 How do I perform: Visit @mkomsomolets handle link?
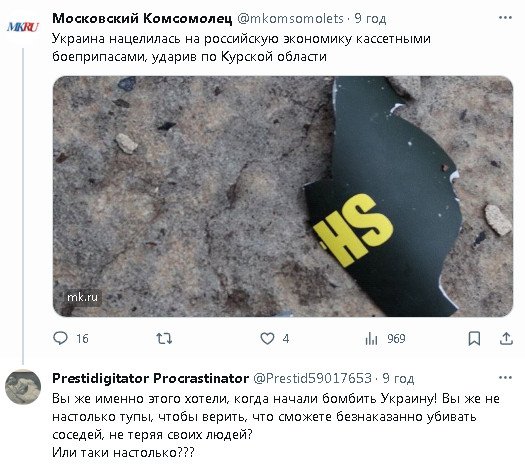pyautogui.click(x=290, y=18)
